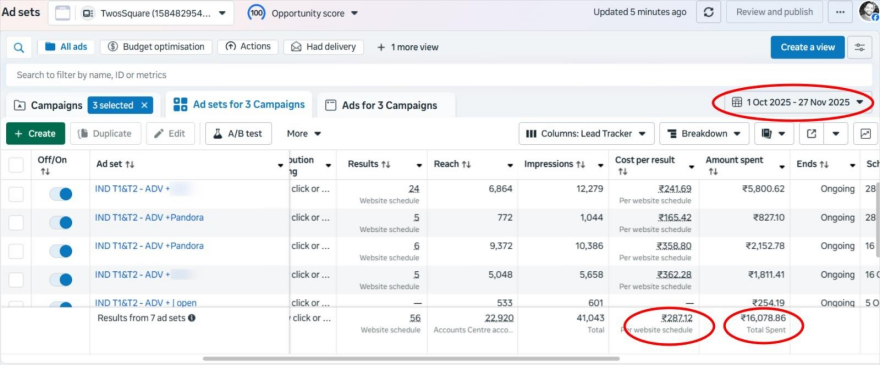
Task: Click the info icon beside Results from 7 ad sets
Action: point(192,318)
